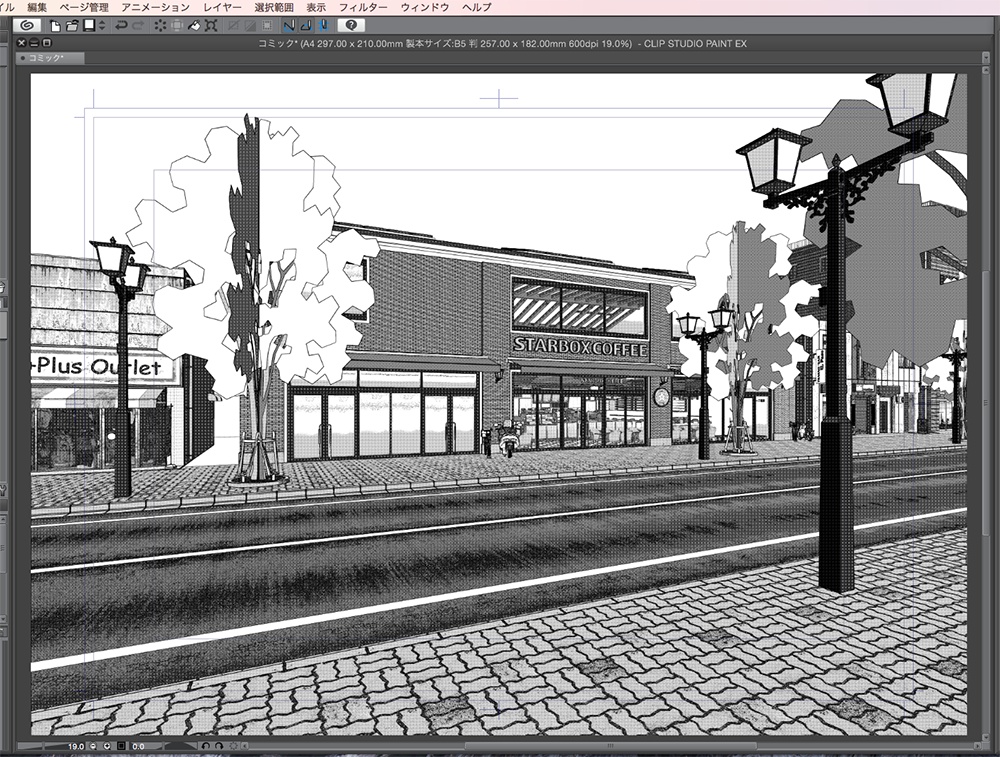Redo the last undone action
Viewport: 1000px width, 757px height.
(x=138, y=26)
